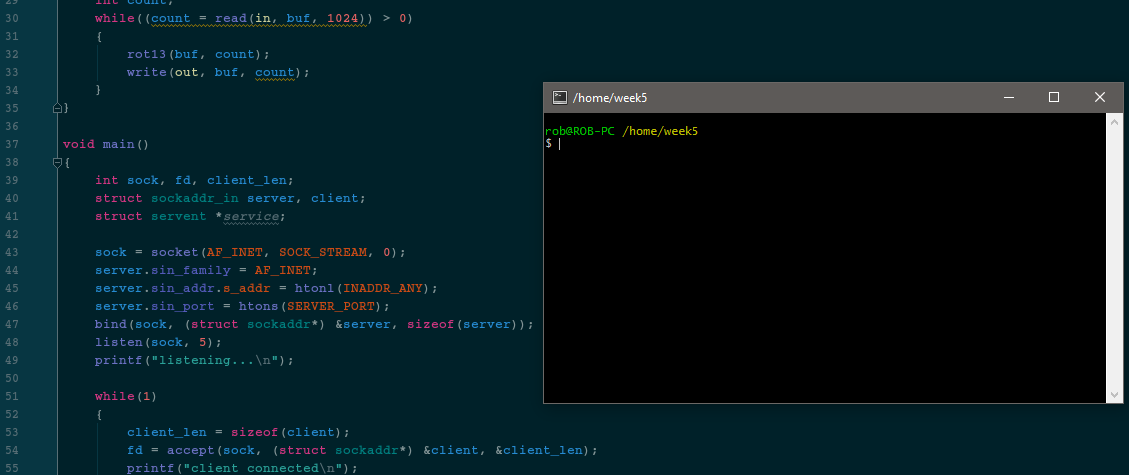Click the fold end marker on line 35
The height and width of the screenshot is (475, 1129).
[57, 108]
